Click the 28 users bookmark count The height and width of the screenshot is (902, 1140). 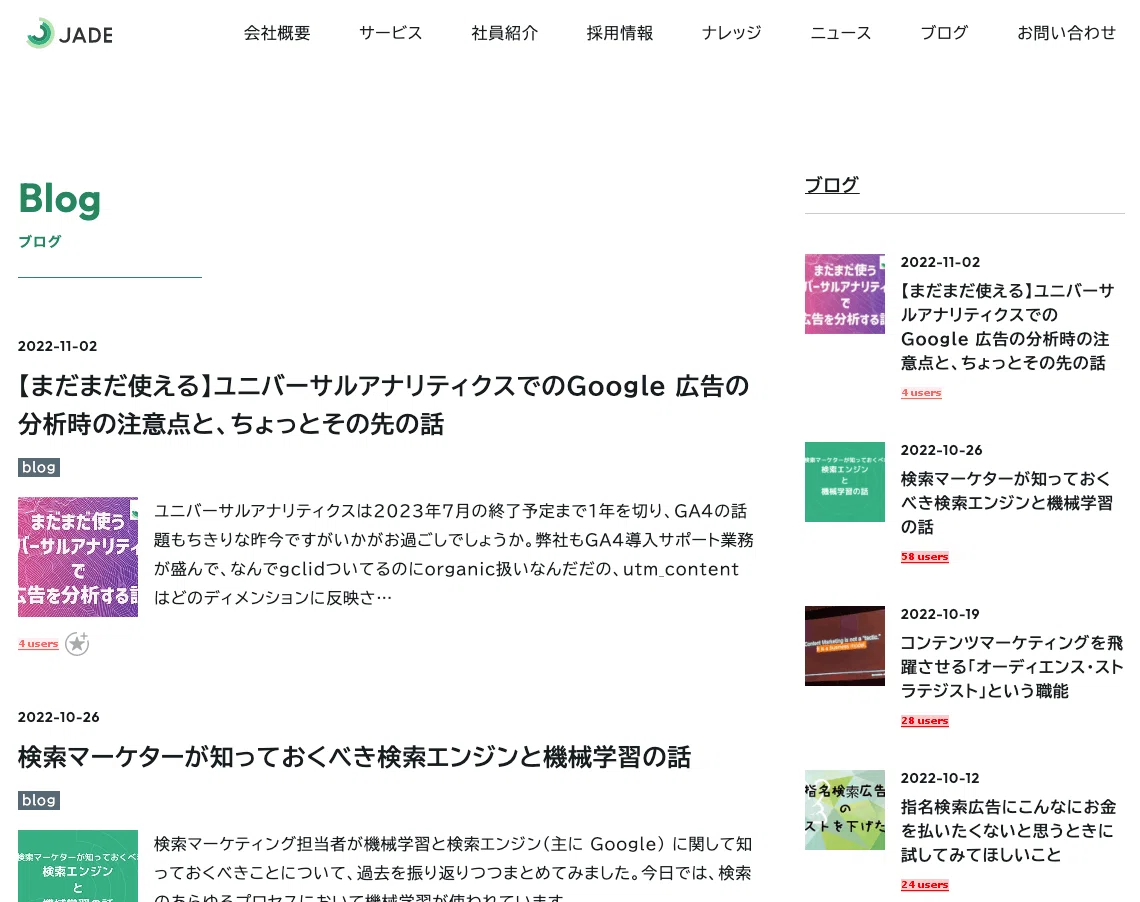[x=925, y=721]
